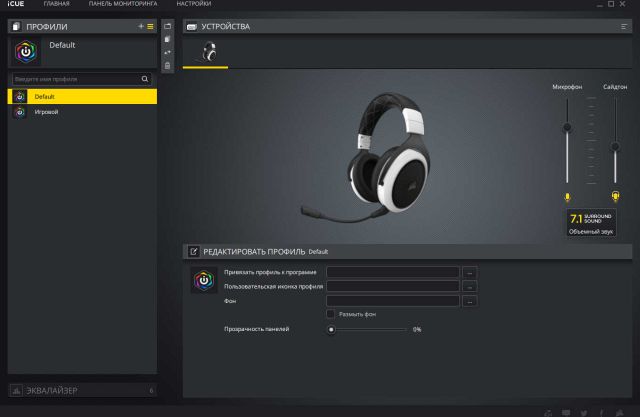This screenshot has width=640, height=417.
Task: Click the Default profile's large icon
Action: 24,50
